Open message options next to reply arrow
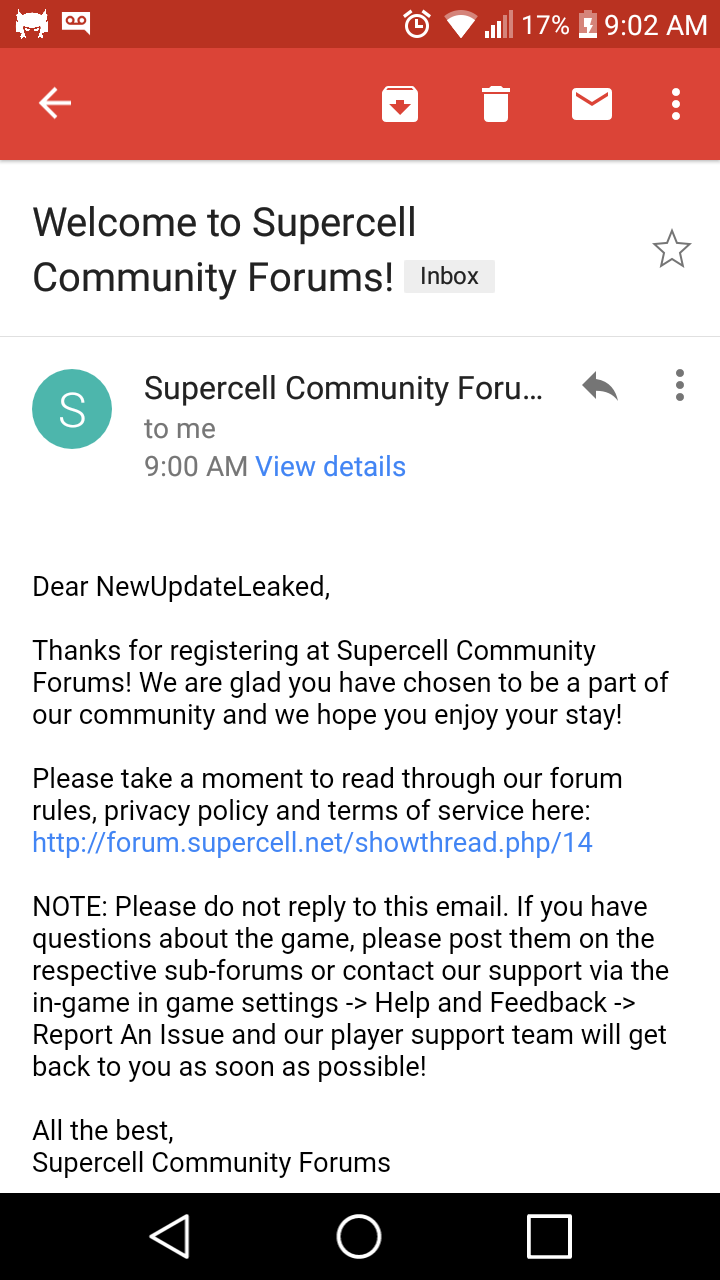The image size is (720, 1280). (x=680, y=386)
